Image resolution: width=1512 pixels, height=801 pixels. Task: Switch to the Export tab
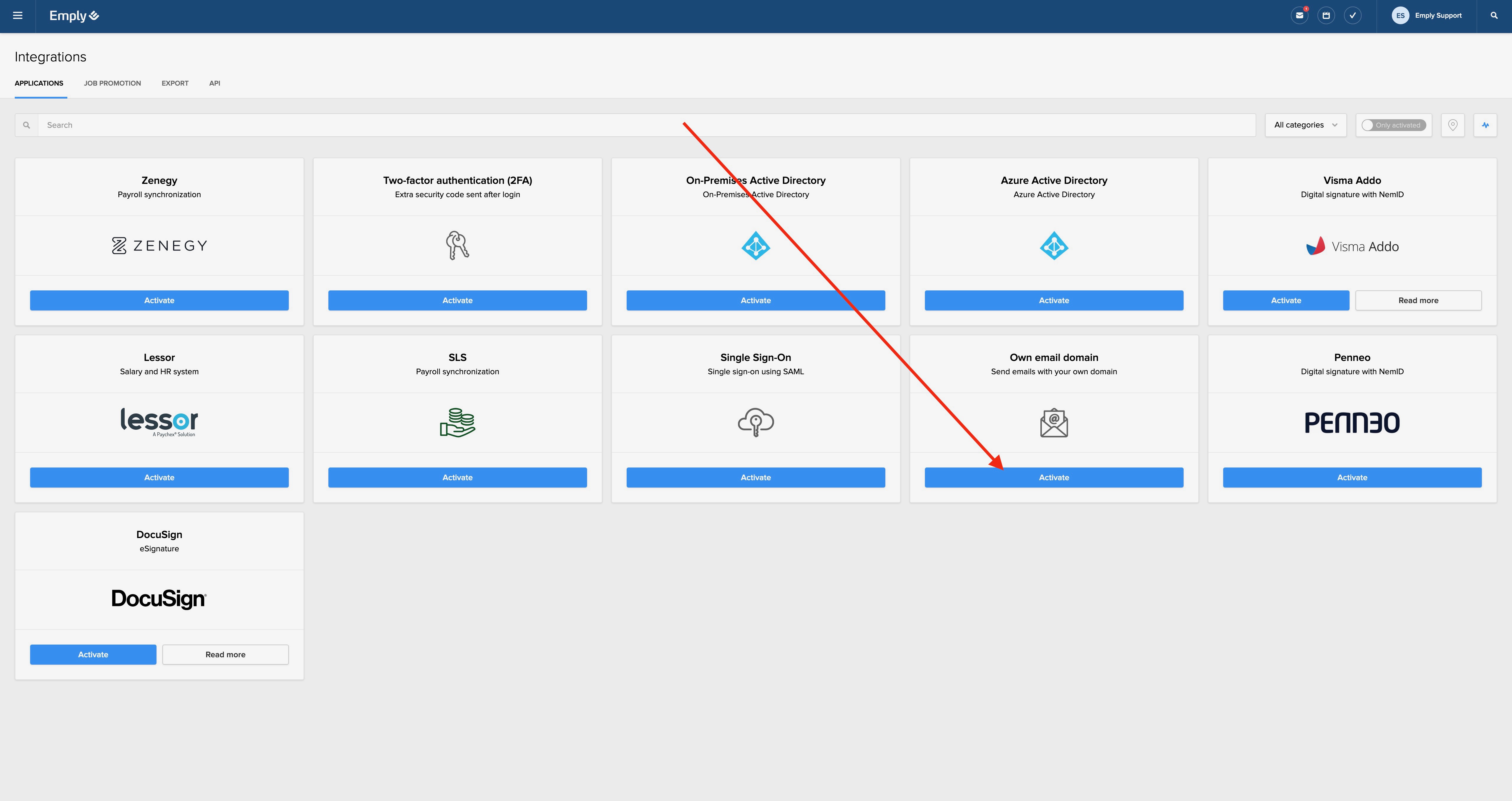point(175,83)
